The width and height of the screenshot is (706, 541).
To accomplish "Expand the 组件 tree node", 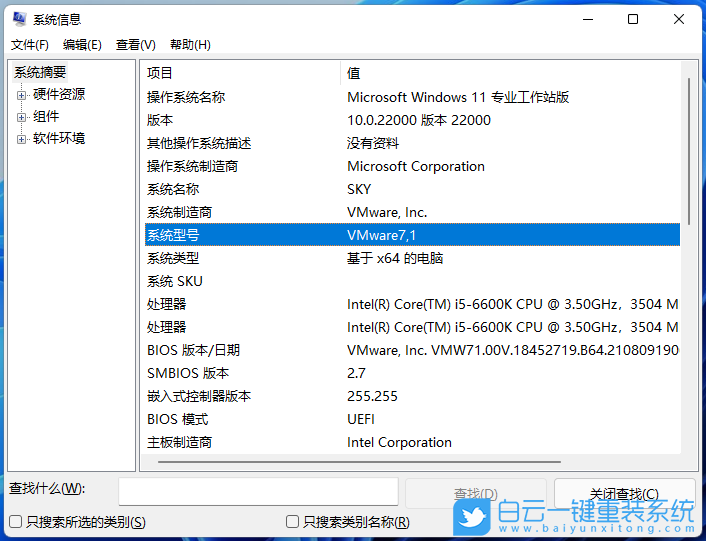I will pos(21,117).
